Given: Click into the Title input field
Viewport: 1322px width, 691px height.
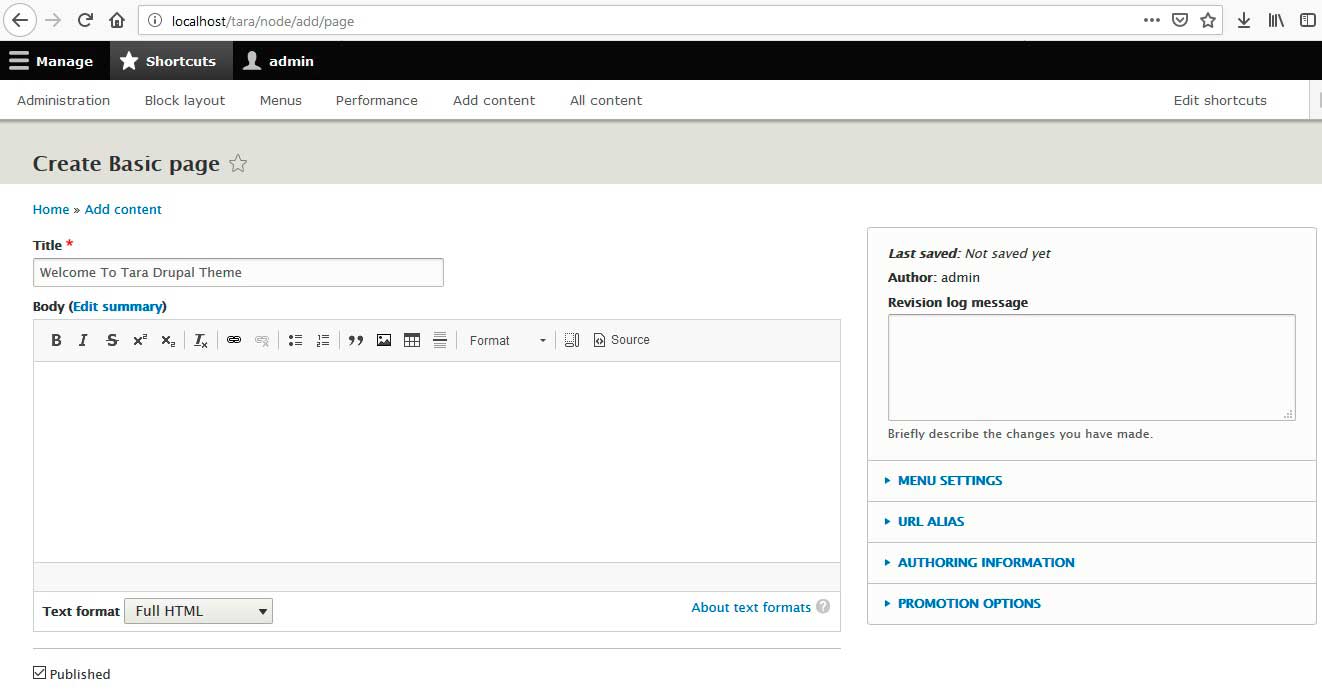Looking at the screenshot, I should [x=238, y=272].
